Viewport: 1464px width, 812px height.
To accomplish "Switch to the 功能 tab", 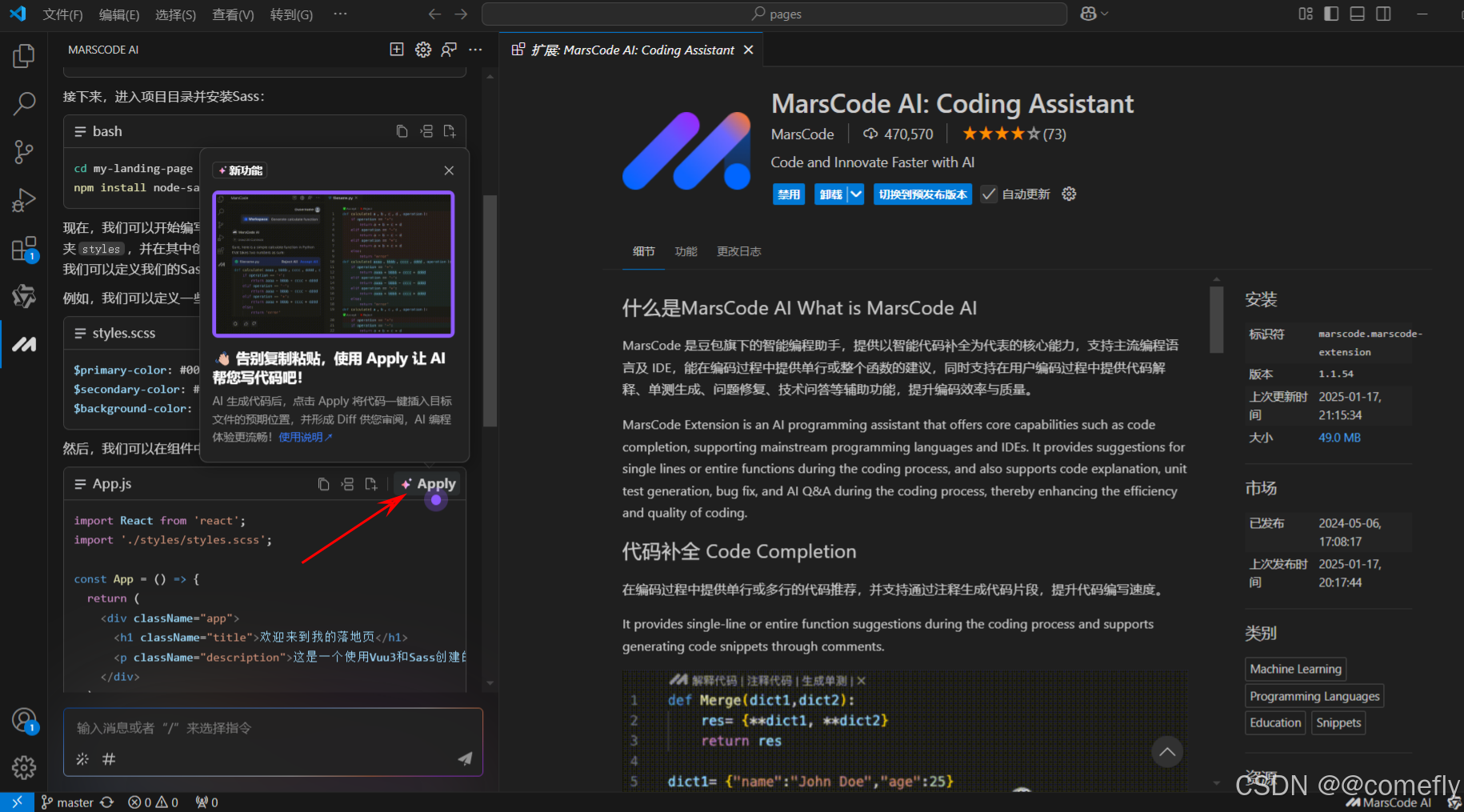I will pyautogui.click(x=686, y=251).
